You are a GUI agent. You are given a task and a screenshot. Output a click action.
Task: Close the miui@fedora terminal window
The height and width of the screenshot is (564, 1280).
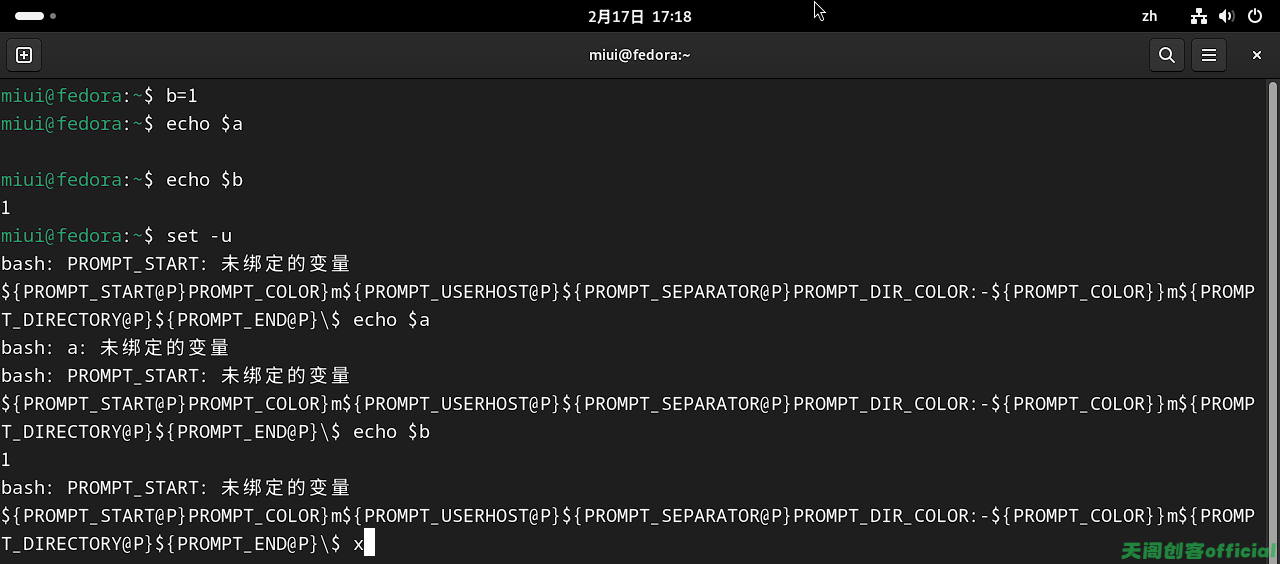click(x=1257, y=55)
